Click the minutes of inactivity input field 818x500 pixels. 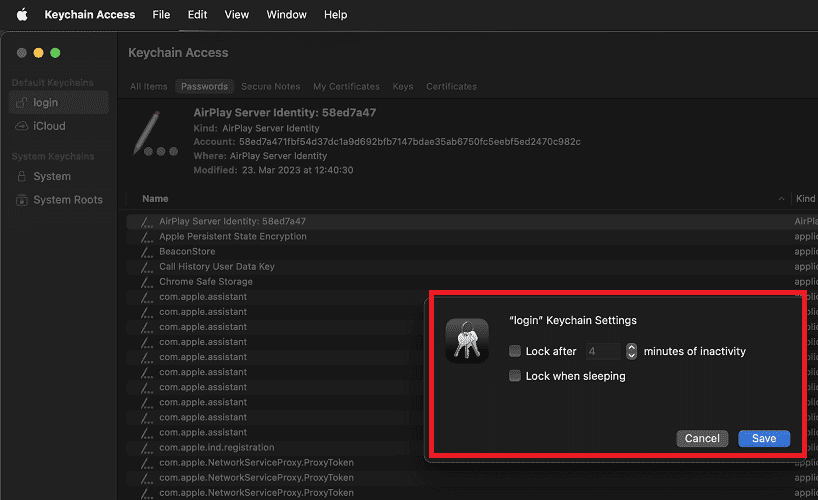point(603,352)
